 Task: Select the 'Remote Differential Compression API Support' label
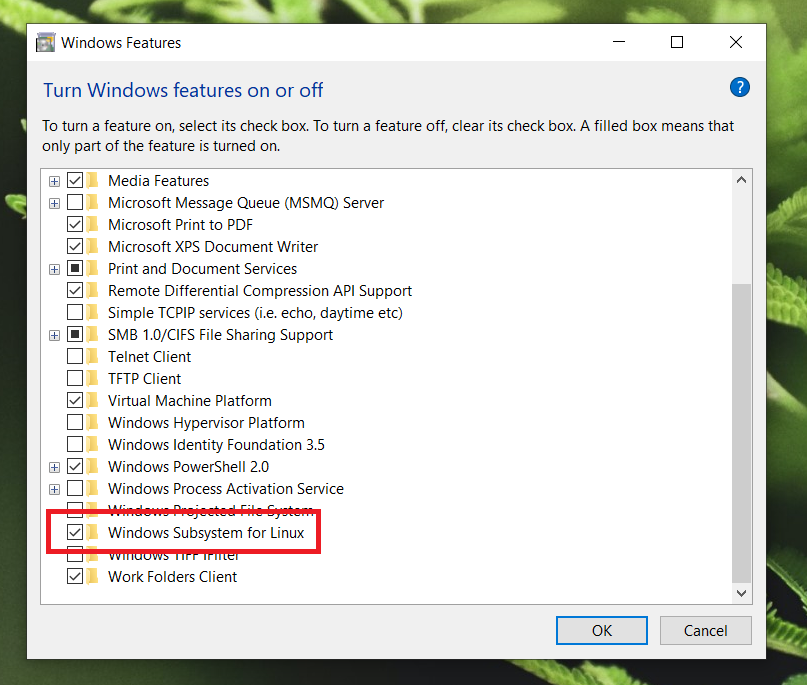coord(260,291)
